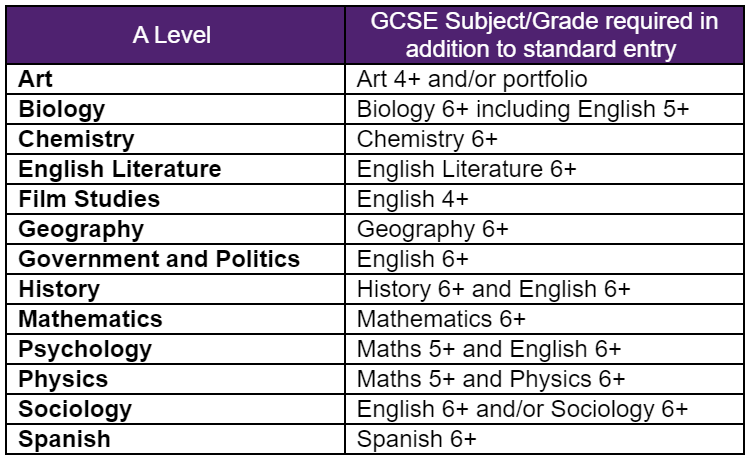The height and width of the screenshot is (458, 750).
Task: Click the Psychology subject cell
Action: pos(85,349)
